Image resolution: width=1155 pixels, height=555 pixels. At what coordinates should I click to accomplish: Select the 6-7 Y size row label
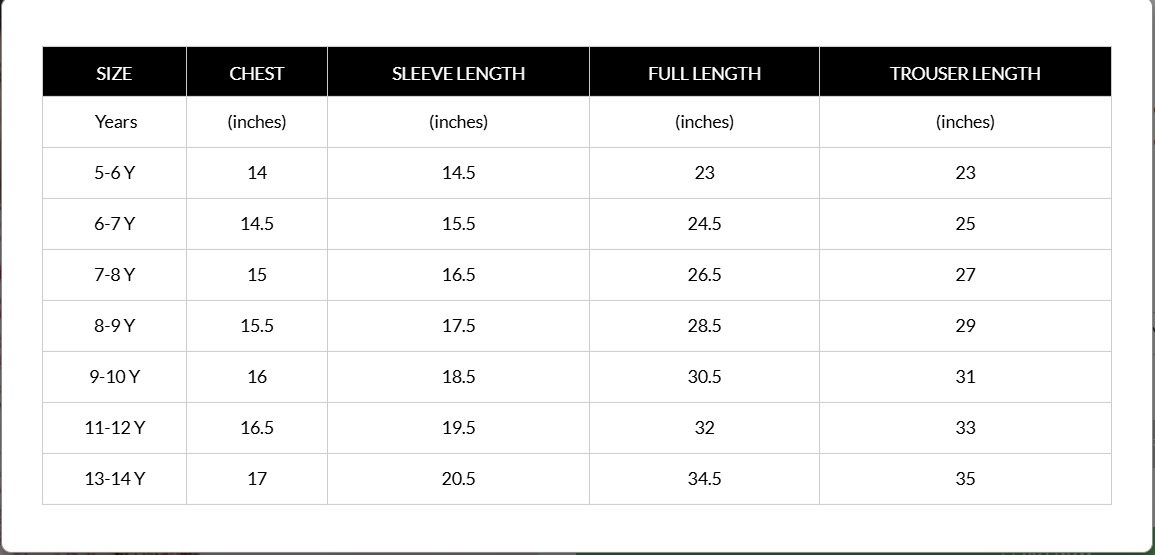coord(114,224)
